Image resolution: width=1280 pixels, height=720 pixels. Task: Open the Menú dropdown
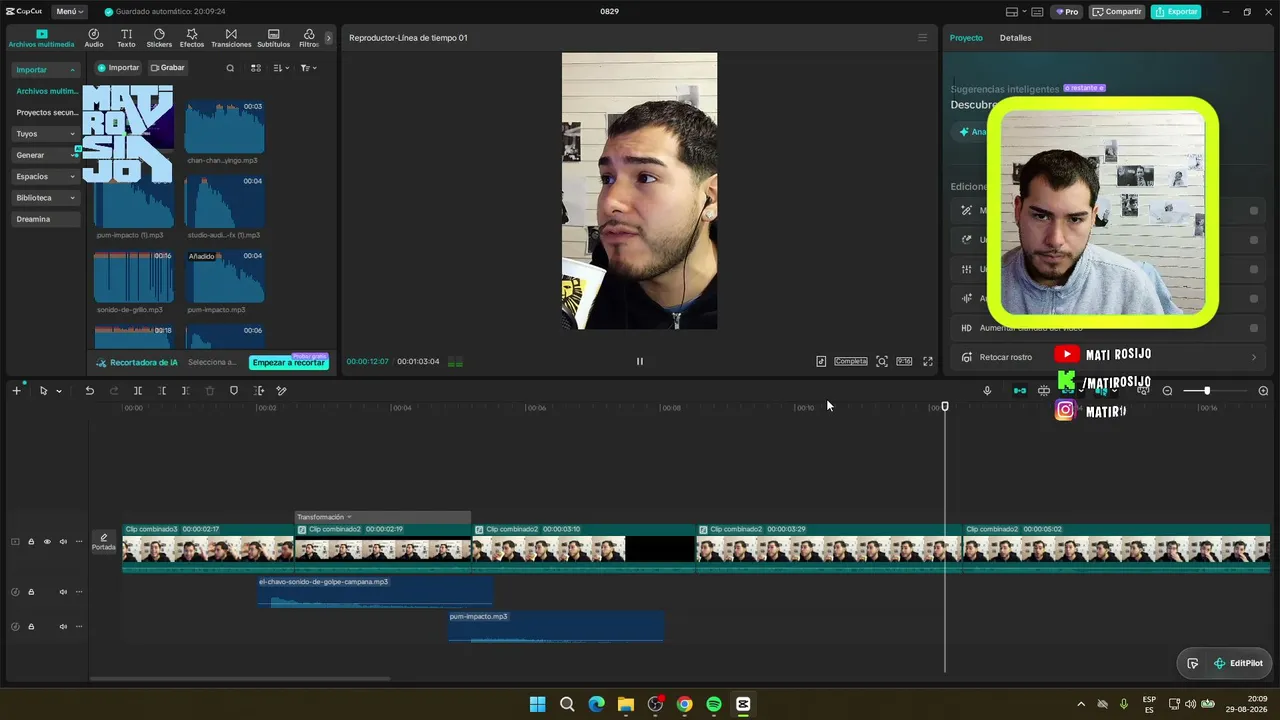point(69,12)
